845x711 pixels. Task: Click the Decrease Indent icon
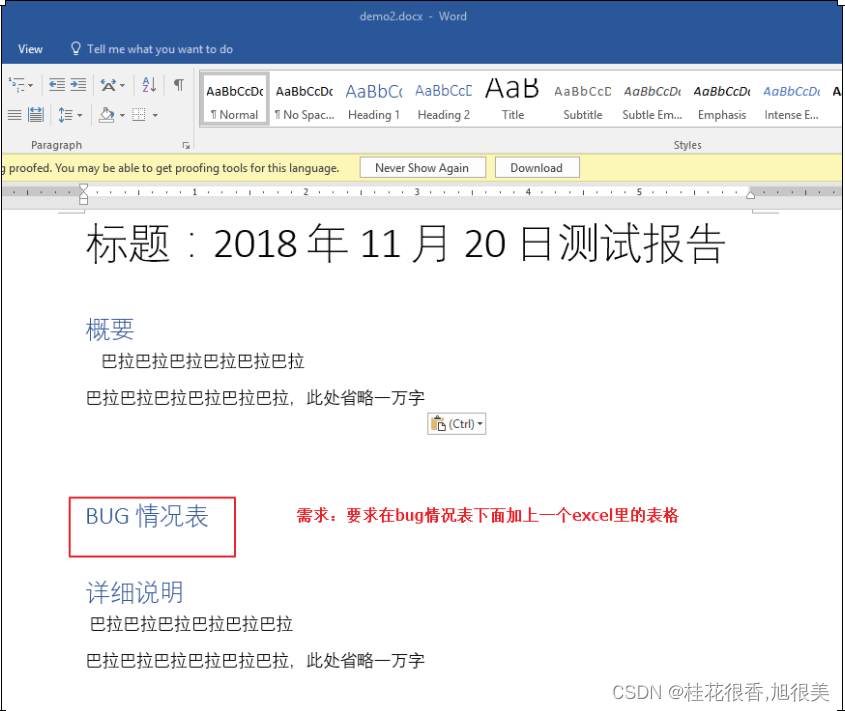(57, 85)
